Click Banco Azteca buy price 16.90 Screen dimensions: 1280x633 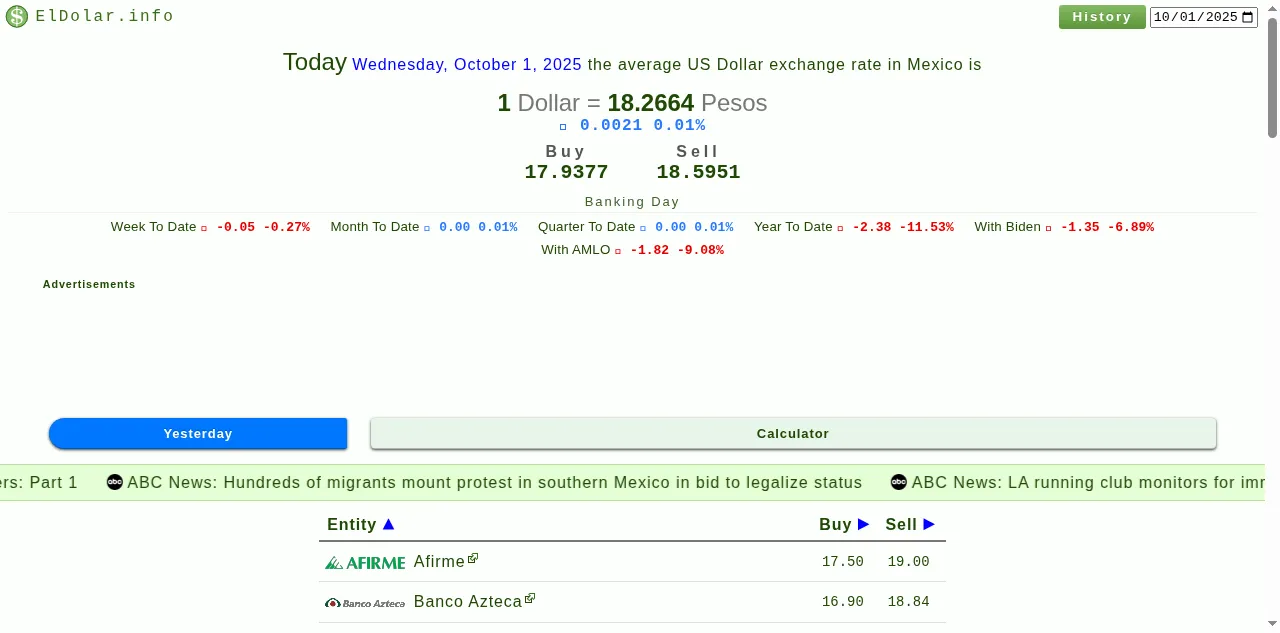tap(843, 602)
